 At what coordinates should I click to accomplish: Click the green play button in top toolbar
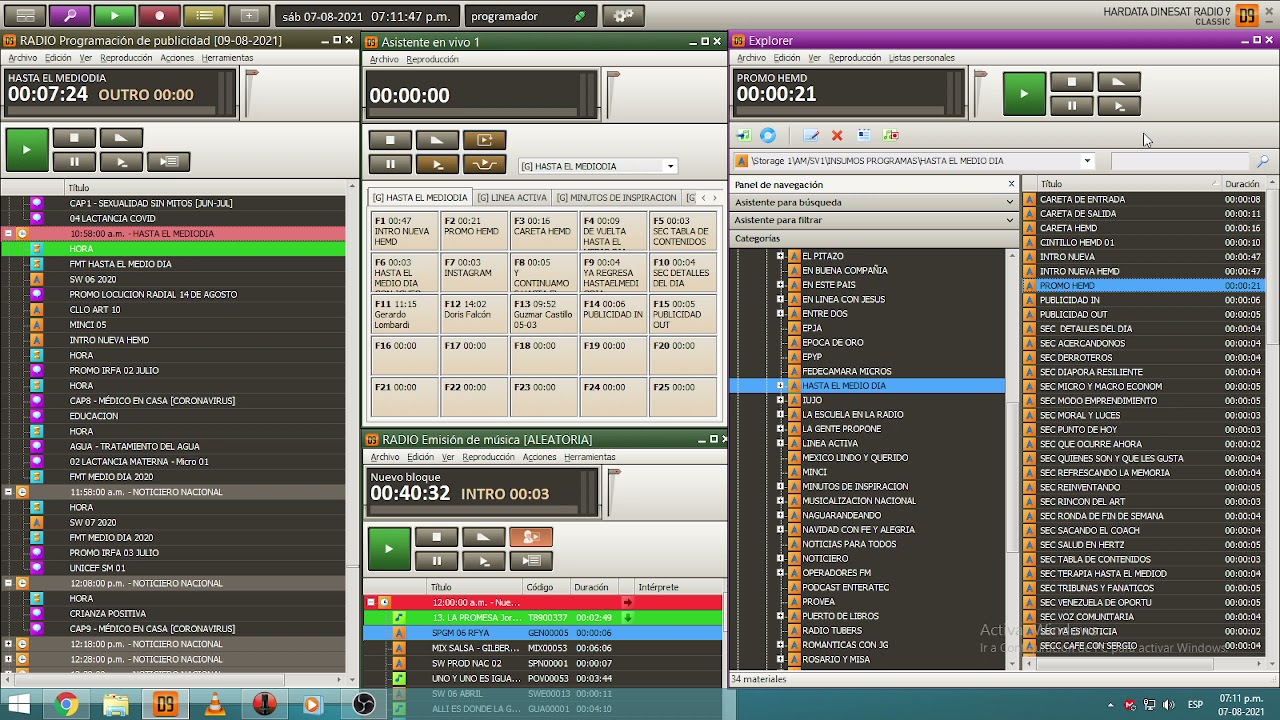114,16
